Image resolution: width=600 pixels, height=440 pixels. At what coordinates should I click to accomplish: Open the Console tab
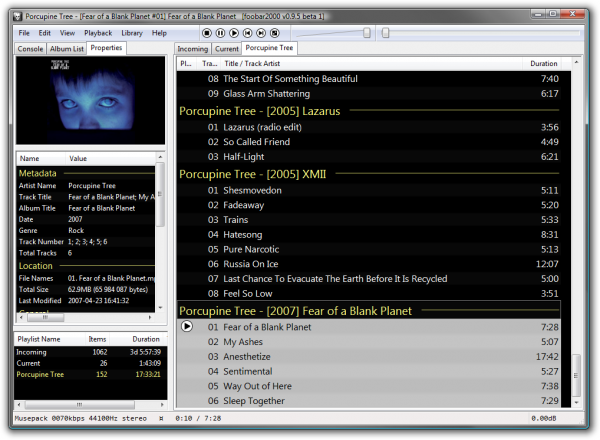click(30, 48)
